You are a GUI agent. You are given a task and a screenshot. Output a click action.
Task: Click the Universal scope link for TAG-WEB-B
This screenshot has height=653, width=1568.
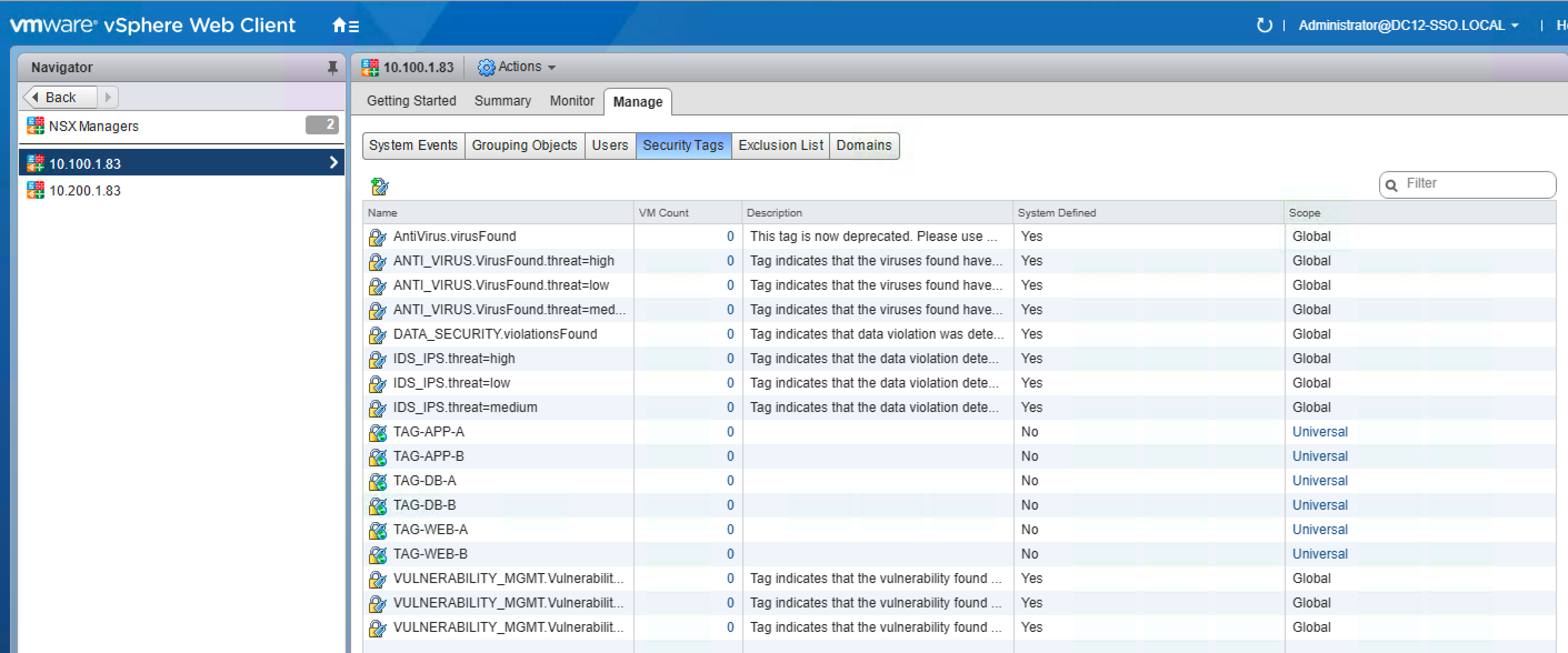coord(1319,554)
